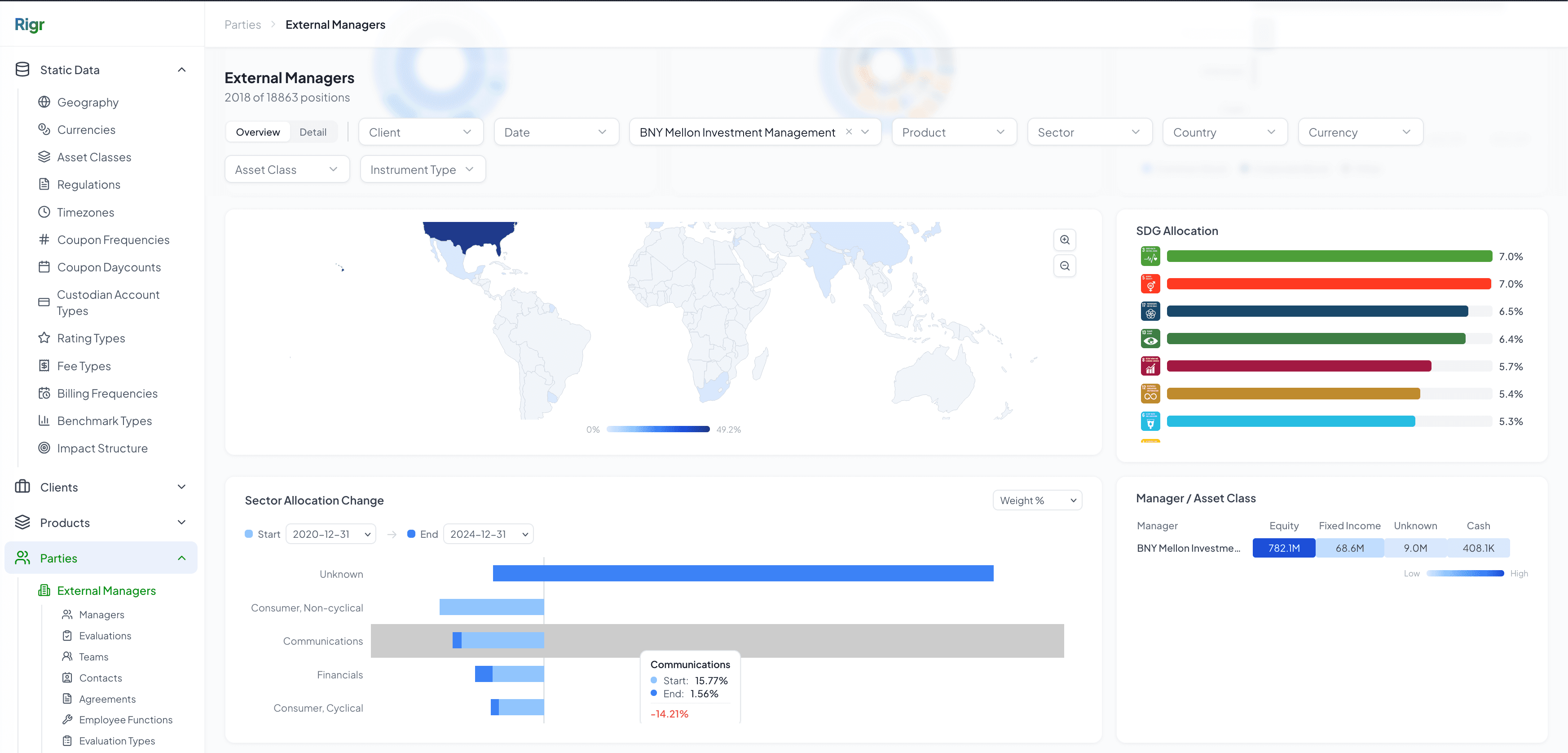Click the Clients briefcase icon
Viewport: 1568px width, 753px height.
click(22, 486)
